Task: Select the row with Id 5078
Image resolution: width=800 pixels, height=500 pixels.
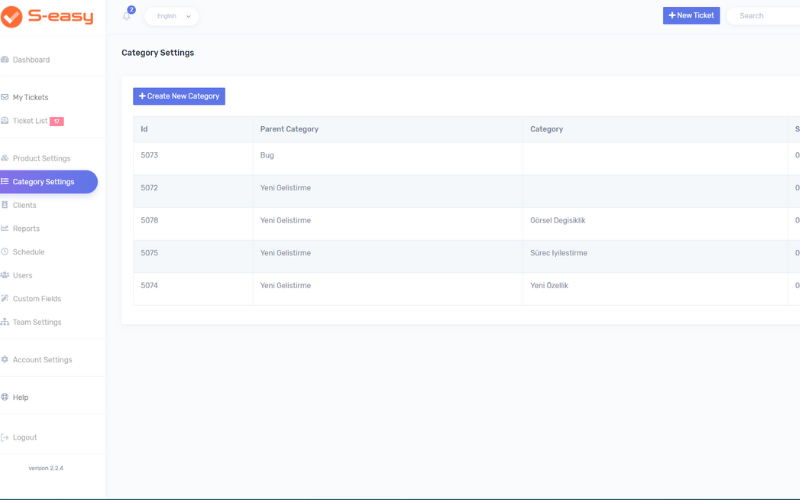Action: pyautogui.click(x=466, y=224)
